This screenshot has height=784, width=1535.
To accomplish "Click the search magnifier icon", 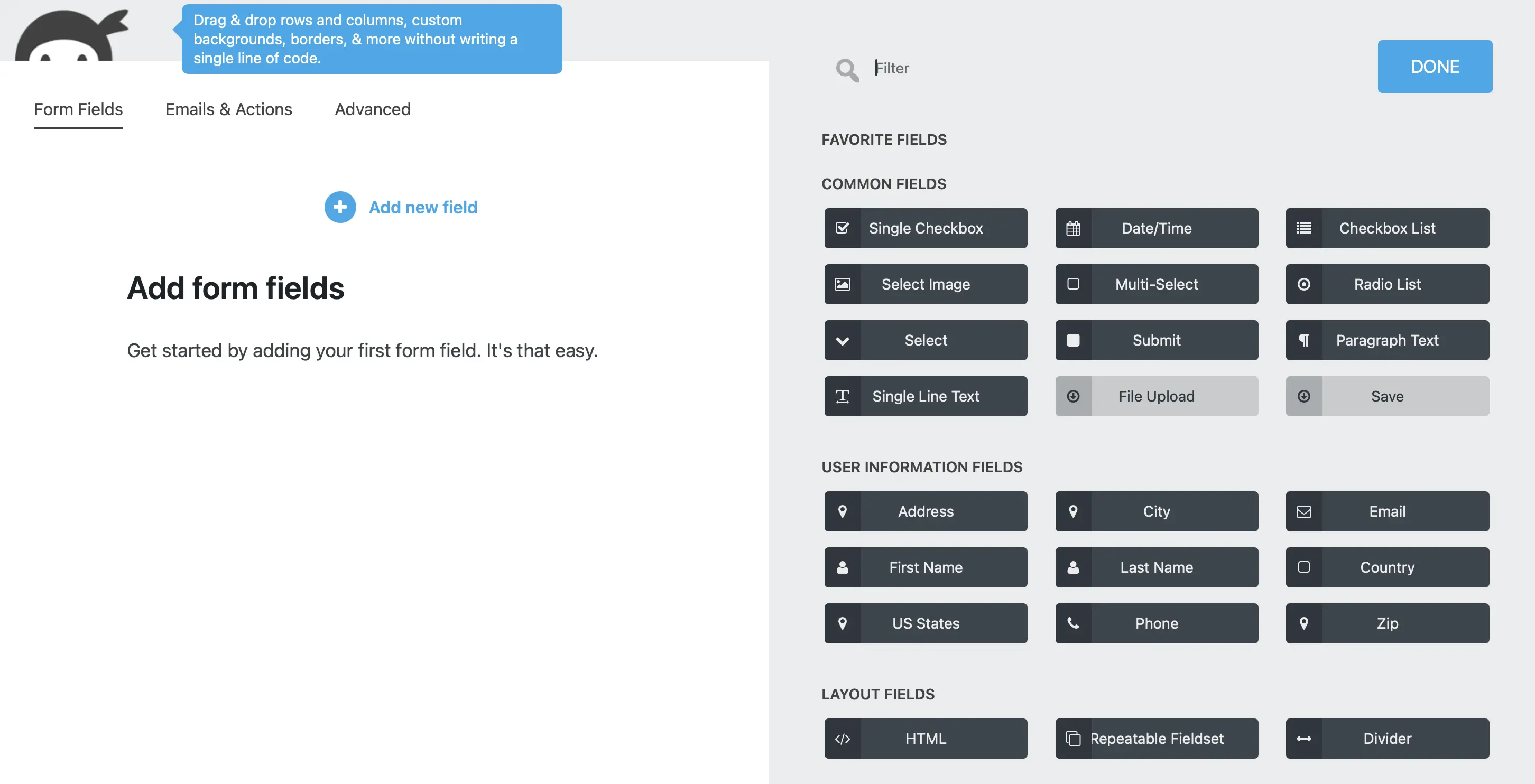I will click(x=847, y=69).
